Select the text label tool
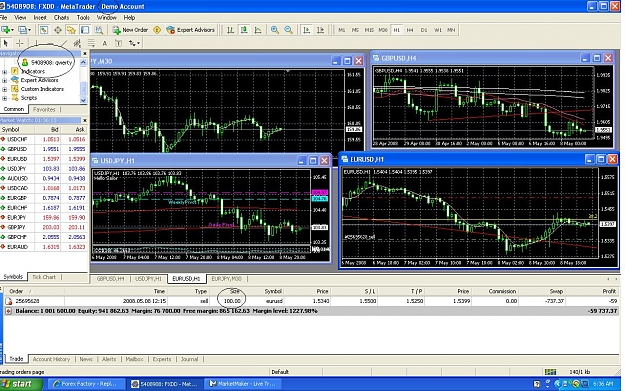The image size is (625, 391). (x=118, y=43)
